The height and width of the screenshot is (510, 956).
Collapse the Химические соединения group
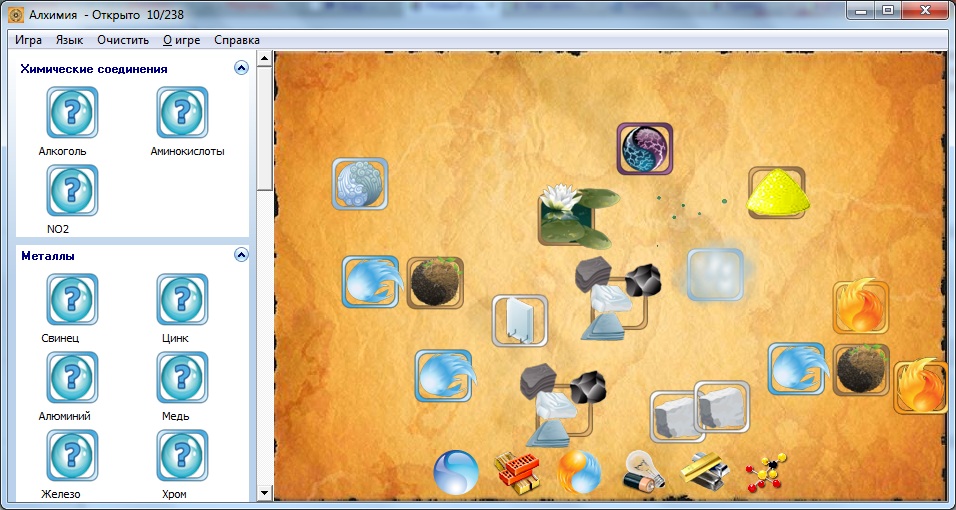[x=241, y=68]
